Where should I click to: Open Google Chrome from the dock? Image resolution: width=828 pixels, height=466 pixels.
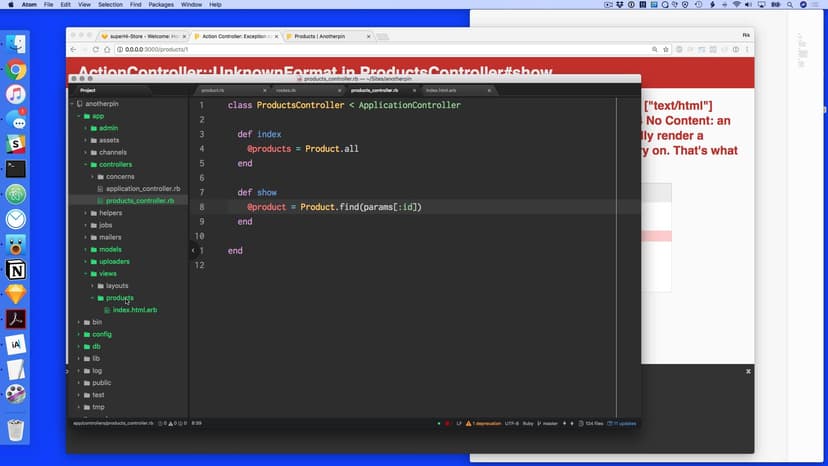click(16, 70)
